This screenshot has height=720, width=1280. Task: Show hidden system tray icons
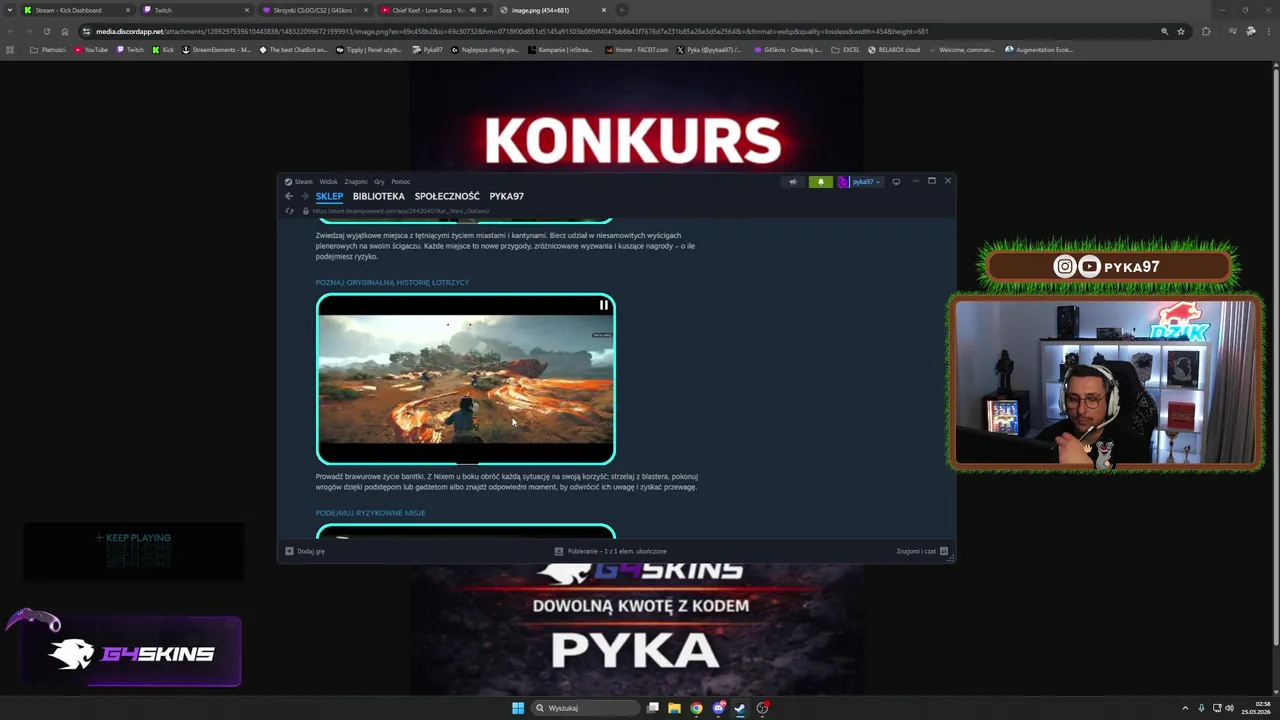coord(1185,708)
